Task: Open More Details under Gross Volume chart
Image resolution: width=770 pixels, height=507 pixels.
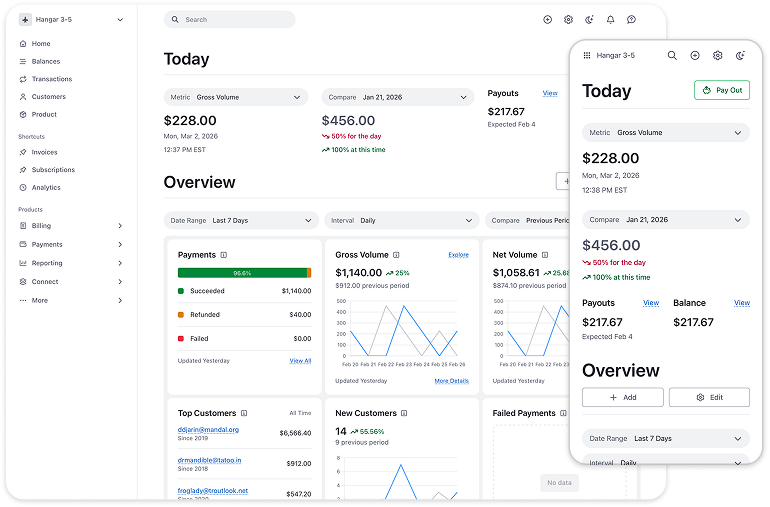Action: pyautogui.click(x=452, y=381)
